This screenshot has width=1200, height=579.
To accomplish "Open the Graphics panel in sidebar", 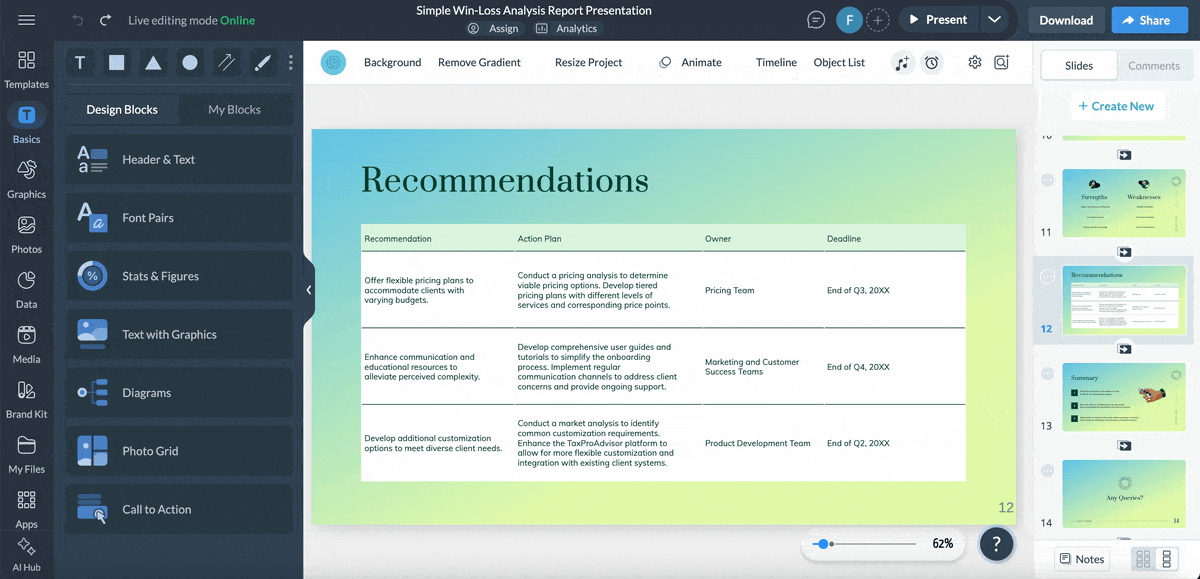I will coord(26,179).
